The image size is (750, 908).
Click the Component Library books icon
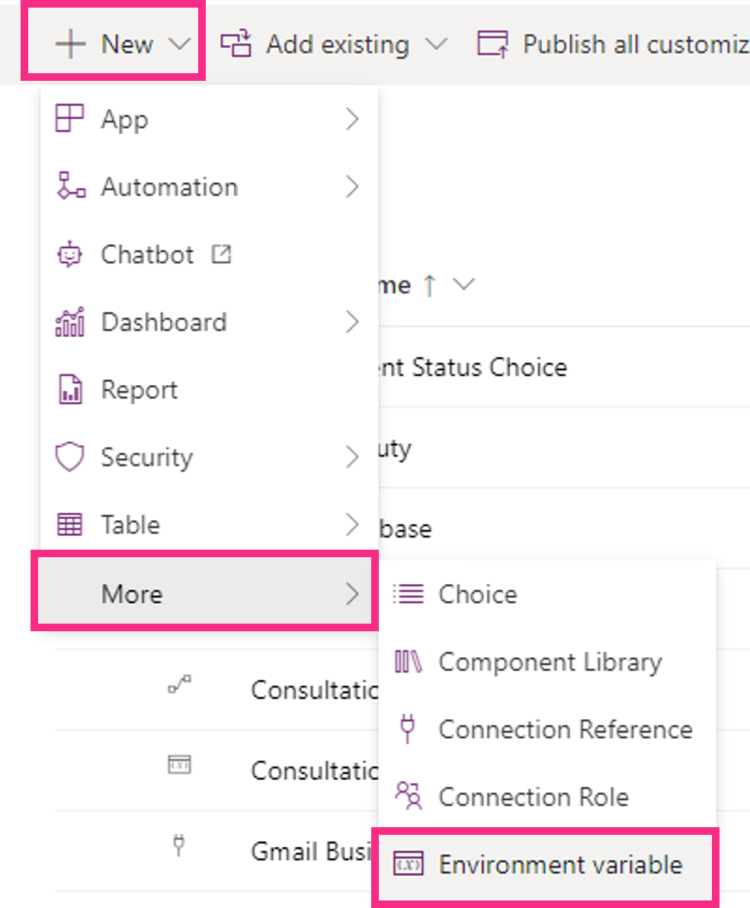(x=408, y=662)
